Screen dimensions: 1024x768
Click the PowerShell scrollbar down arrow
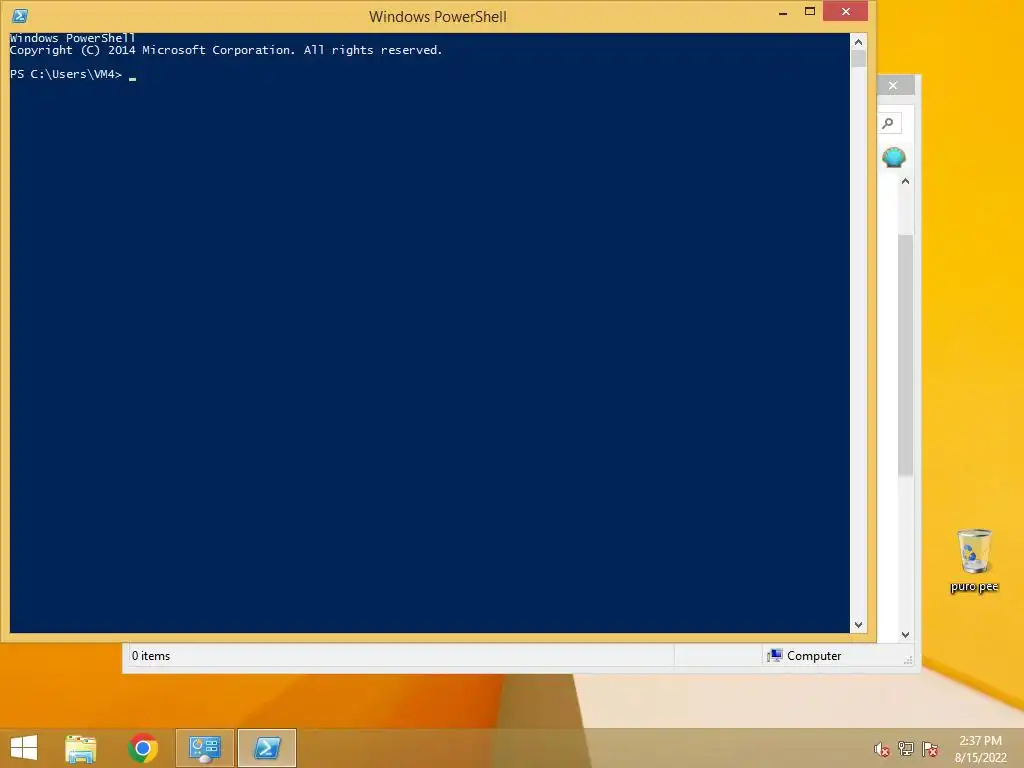(858, 625)
